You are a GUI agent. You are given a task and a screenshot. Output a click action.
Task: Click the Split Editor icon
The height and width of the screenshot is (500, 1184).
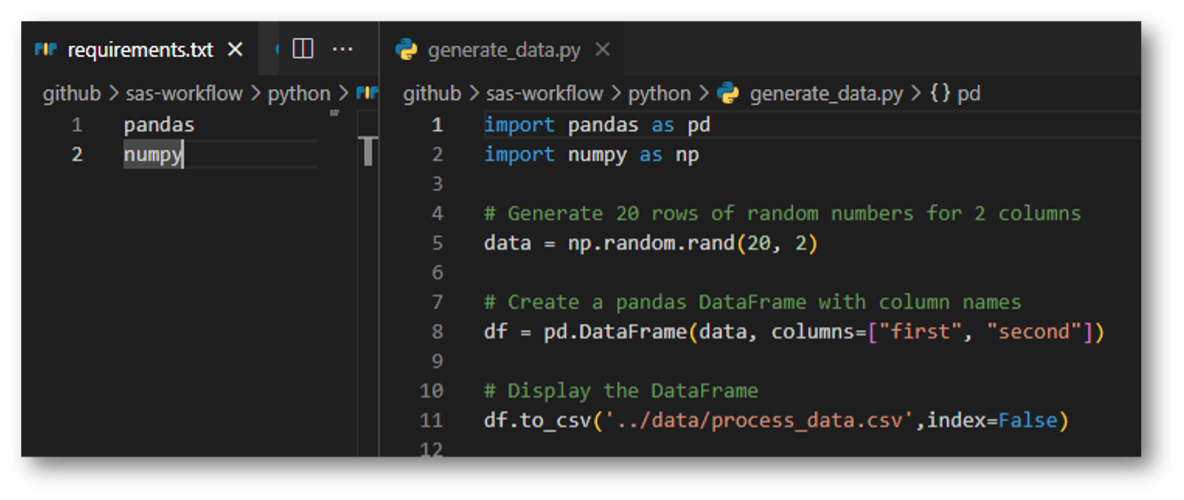[303, 49]
